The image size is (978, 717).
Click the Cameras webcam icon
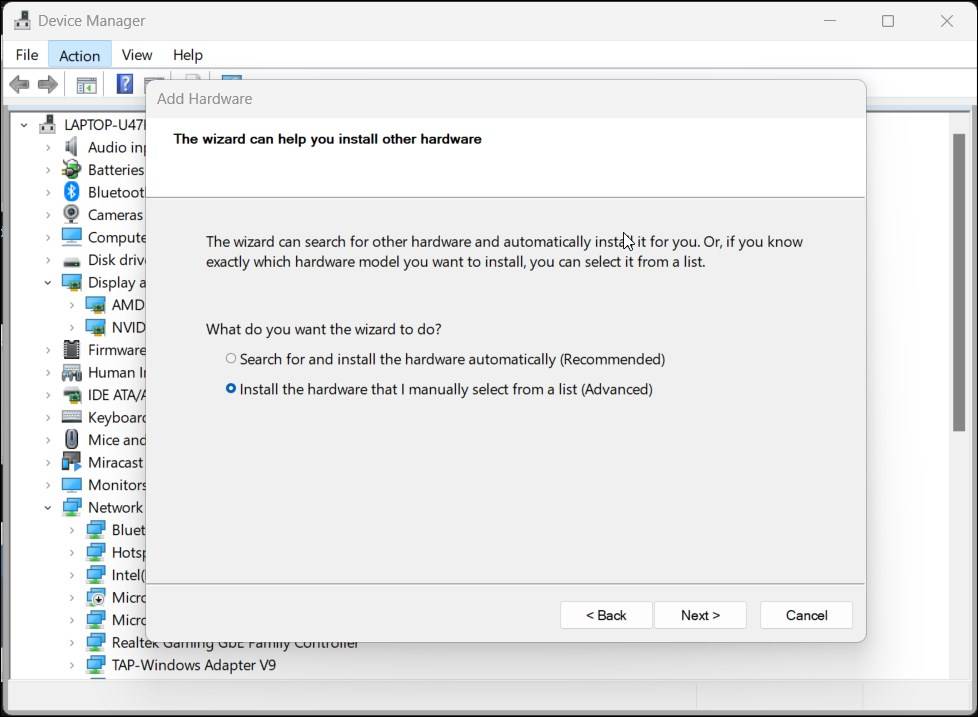pos(72,214)
